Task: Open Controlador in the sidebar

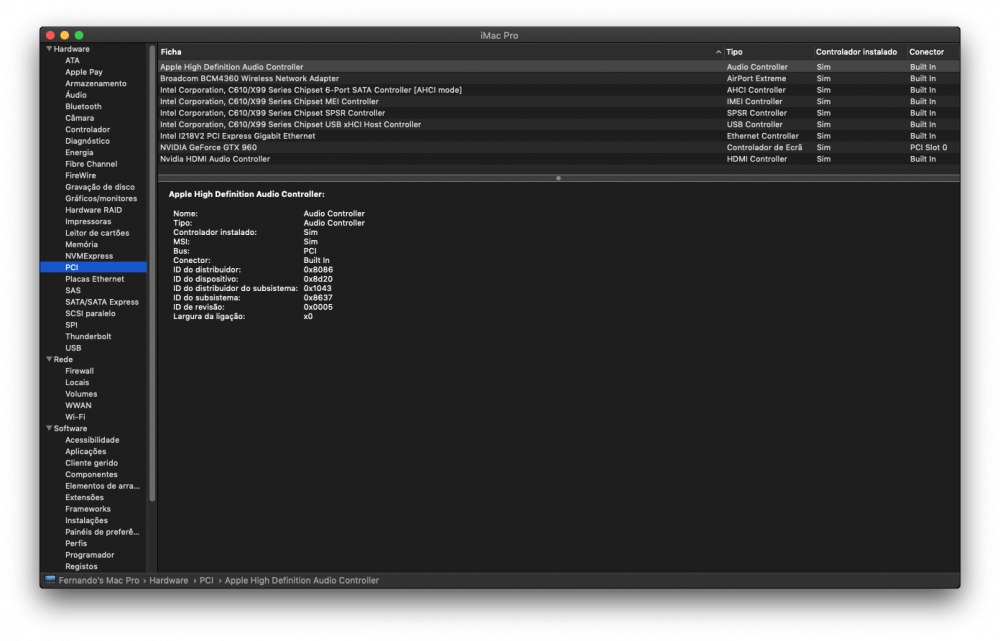Action: (x=87, y=129)
